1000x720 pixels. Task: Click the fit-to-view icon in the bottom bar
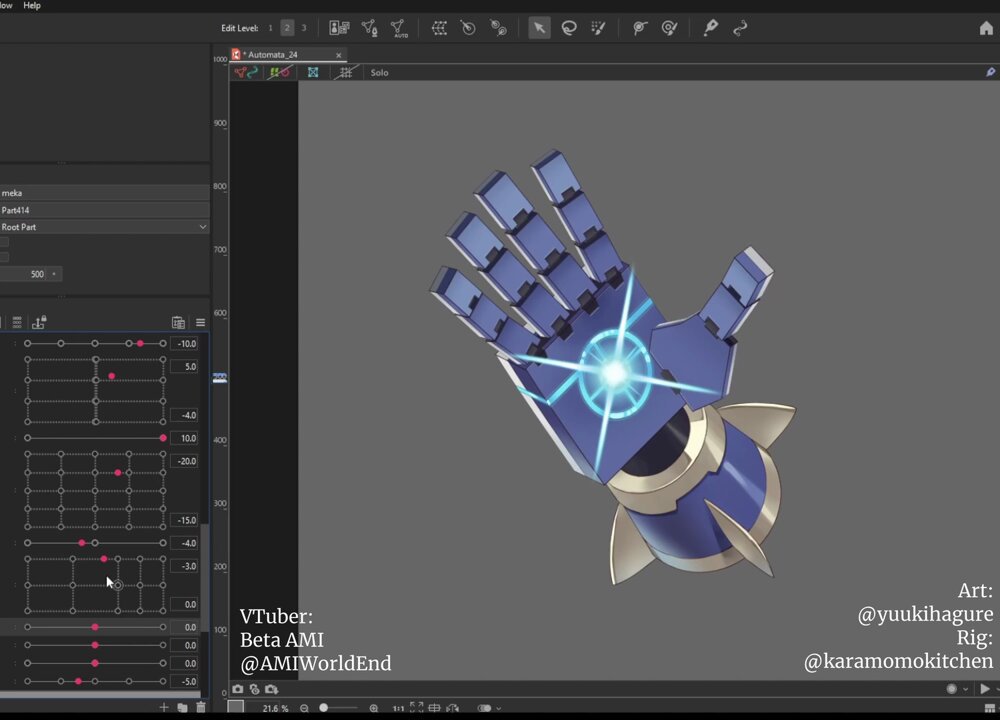(x=417, y=708)
